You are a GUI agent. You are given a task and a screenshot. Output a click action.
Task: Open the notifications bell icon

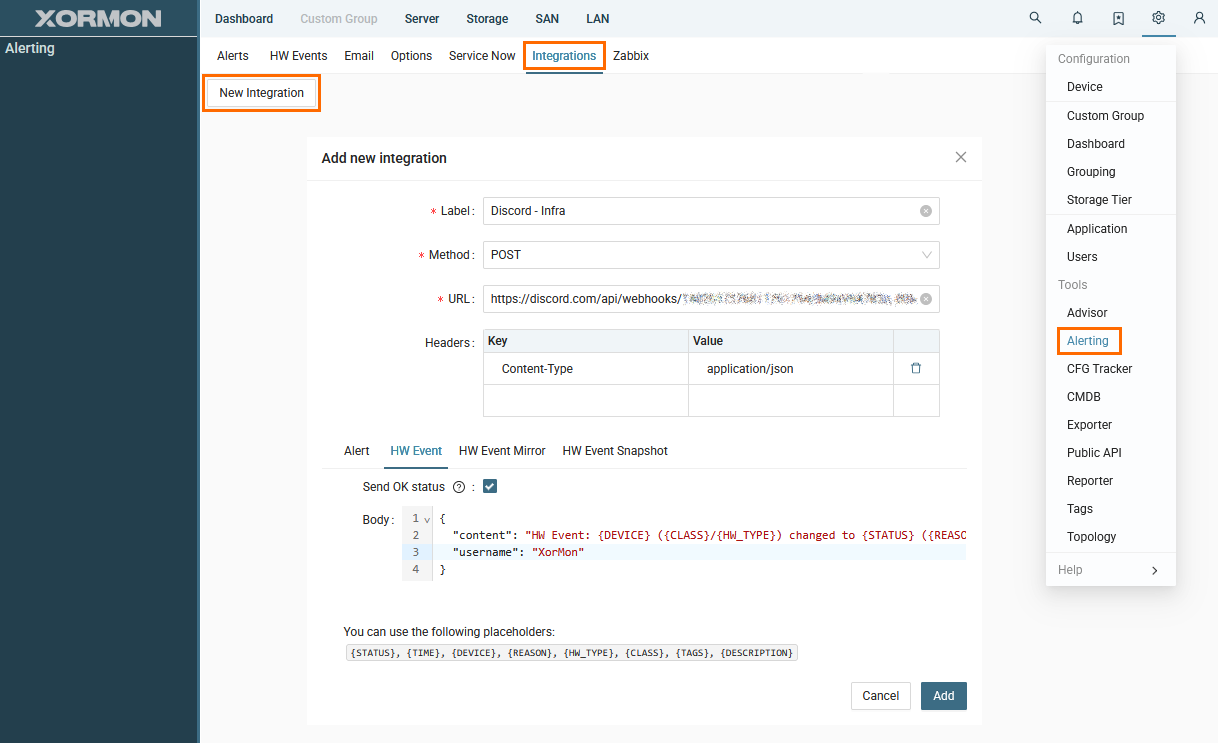point(1077,18)
